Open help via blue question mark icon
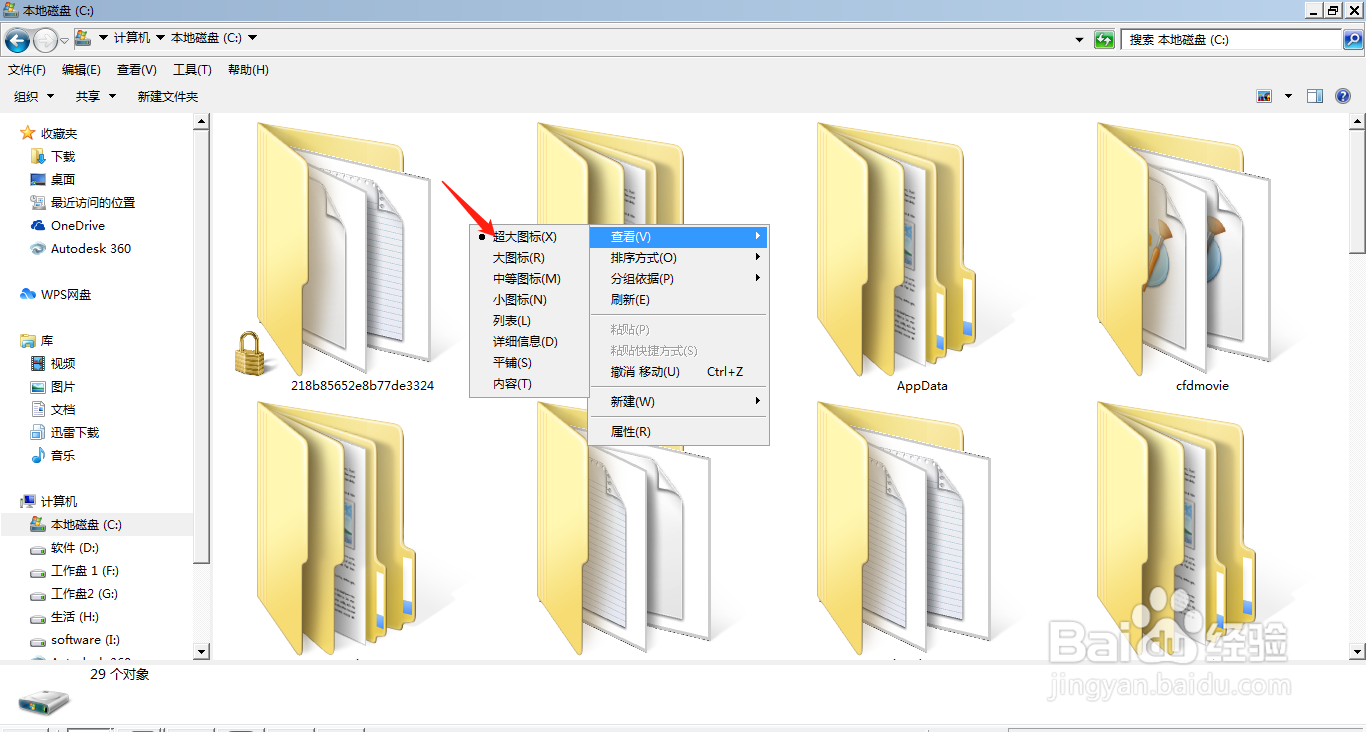 [x=1343, y=96]
